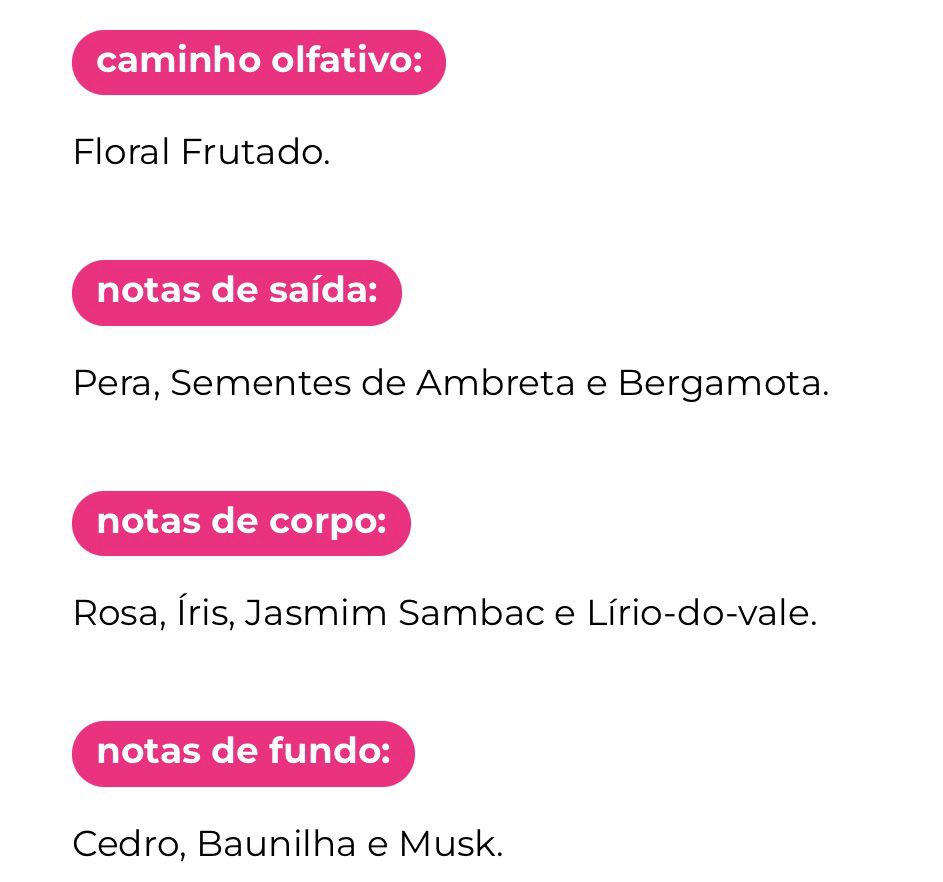Click the word 'Sementes'
The image size is (943, 882).
[260, 383]
